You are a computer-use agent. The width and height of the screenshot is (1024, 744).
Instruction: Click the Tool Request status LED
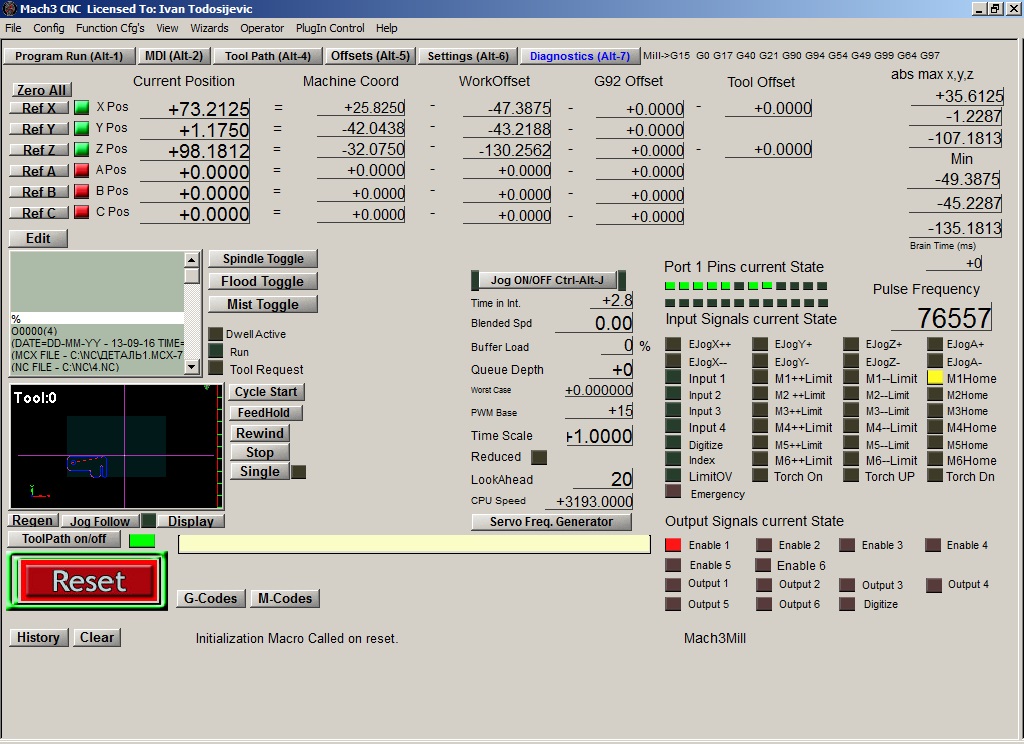coord(216,368)
